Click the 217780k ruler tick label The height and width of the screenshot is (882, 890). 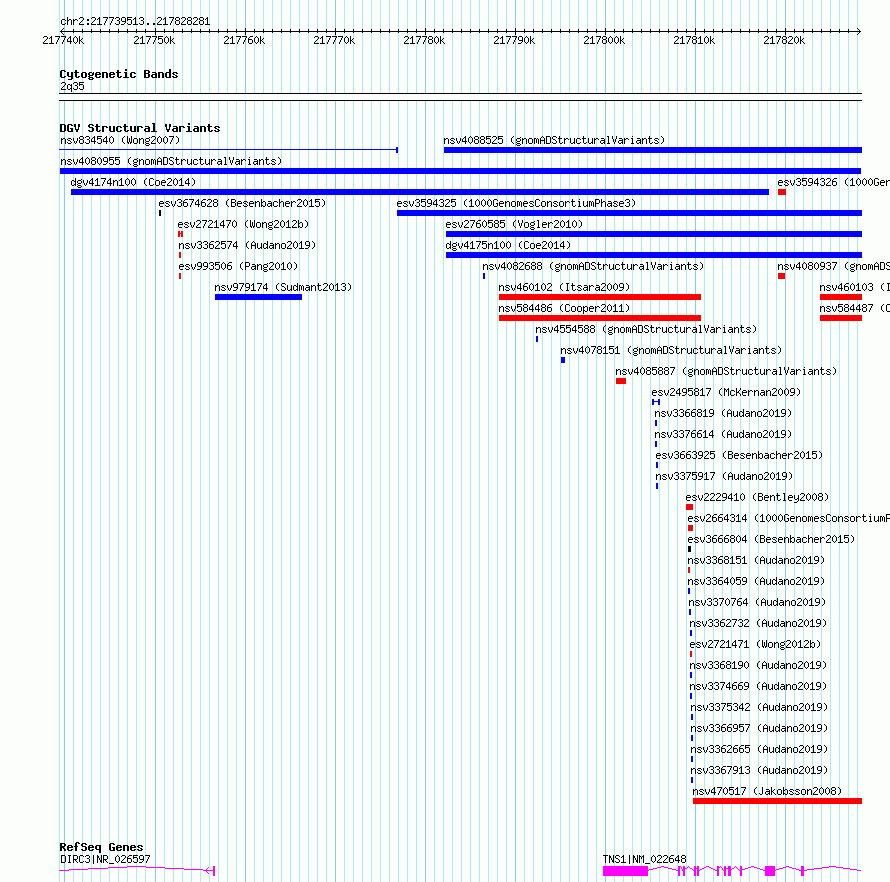[x=424, y=40]
